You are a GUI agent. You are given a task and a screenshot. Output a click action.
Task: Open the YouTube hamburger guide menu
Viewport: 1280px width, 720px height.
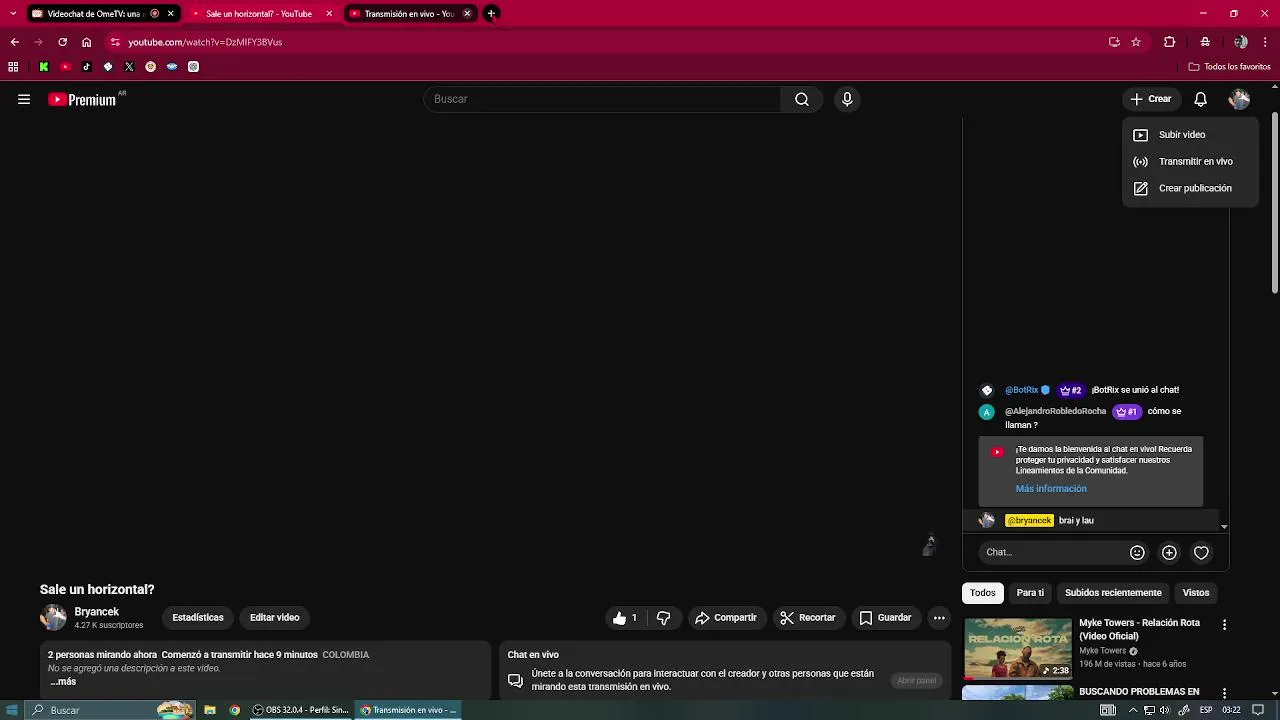point(24,99)
